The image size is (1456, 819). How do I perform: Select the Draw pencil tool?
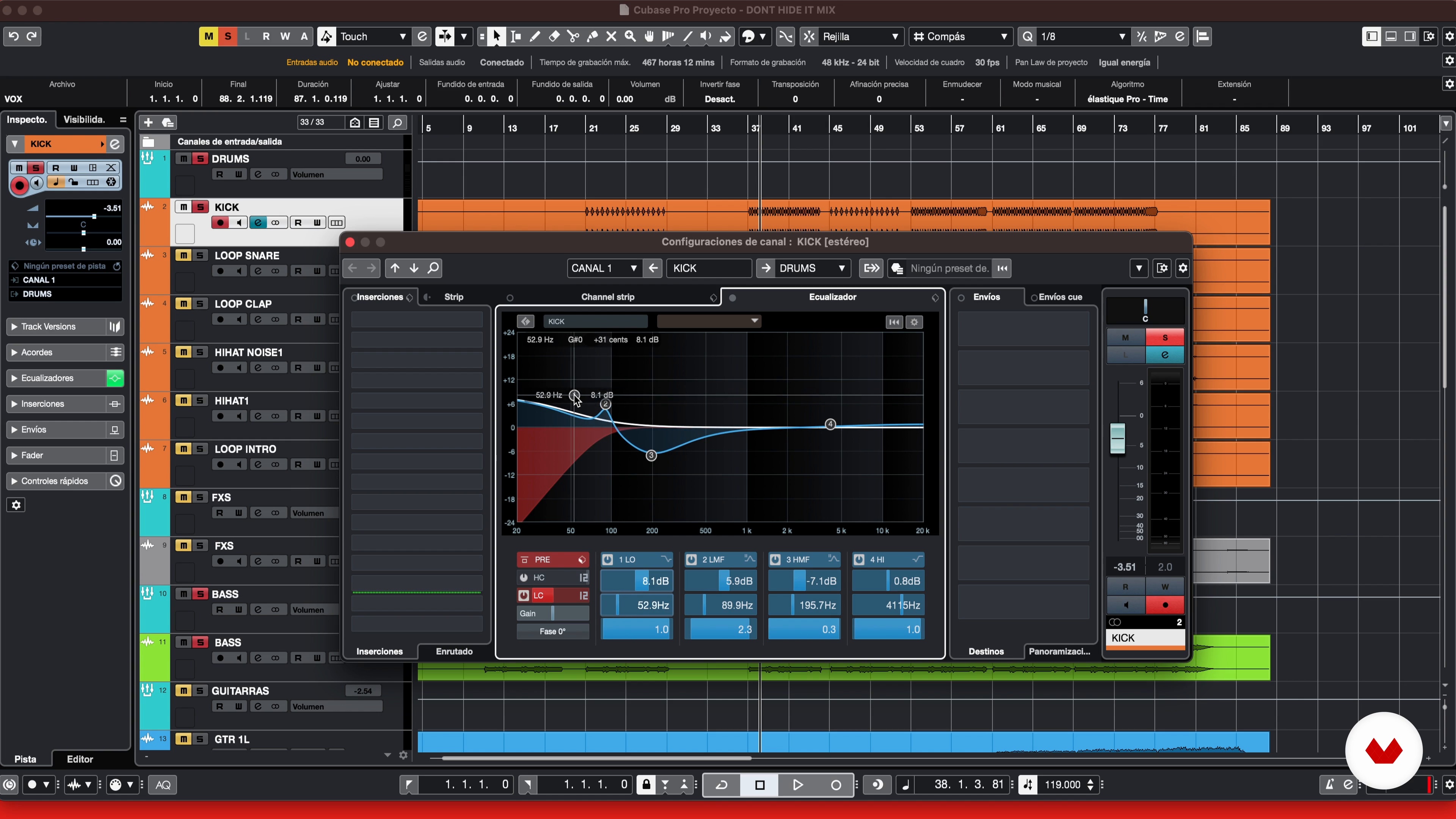[x=535, y=37]
